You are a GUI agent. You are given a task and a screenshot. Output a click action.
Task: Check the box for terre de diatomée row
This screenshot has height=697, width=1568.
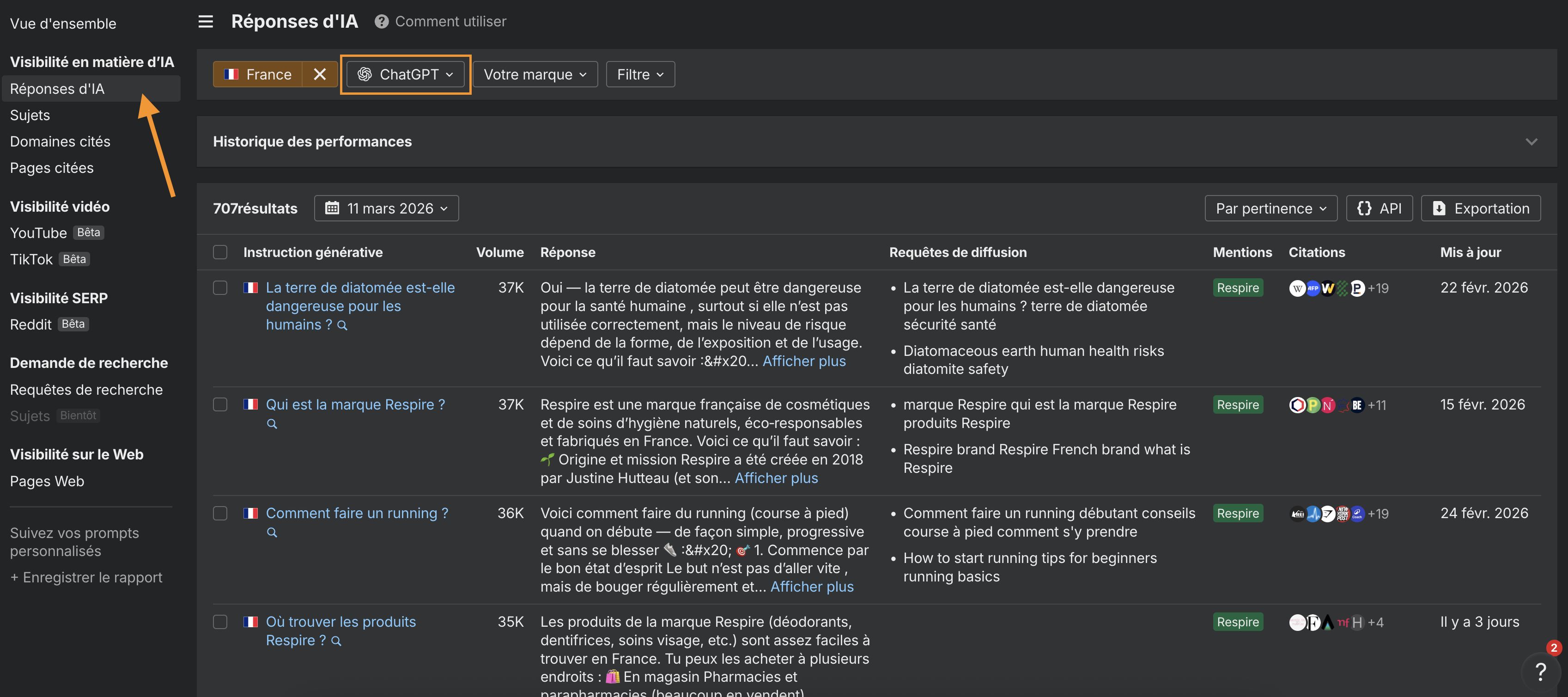click(x=220, y=287)
